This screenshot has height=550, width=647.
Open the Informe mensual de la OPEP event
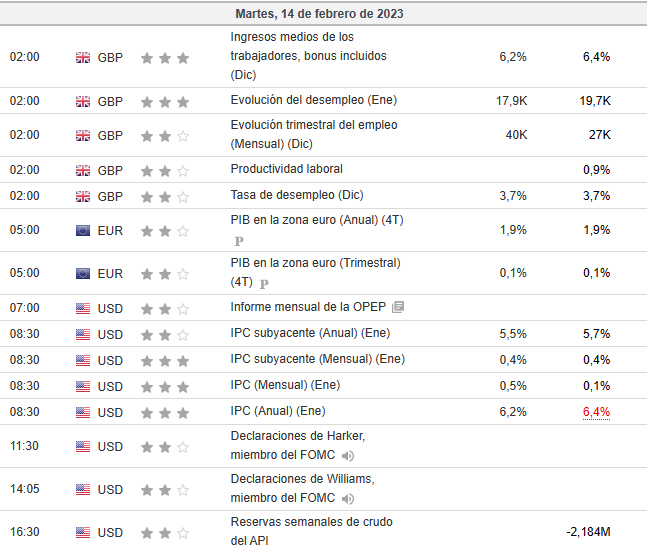pyautogui.click(x=307, y=307)
